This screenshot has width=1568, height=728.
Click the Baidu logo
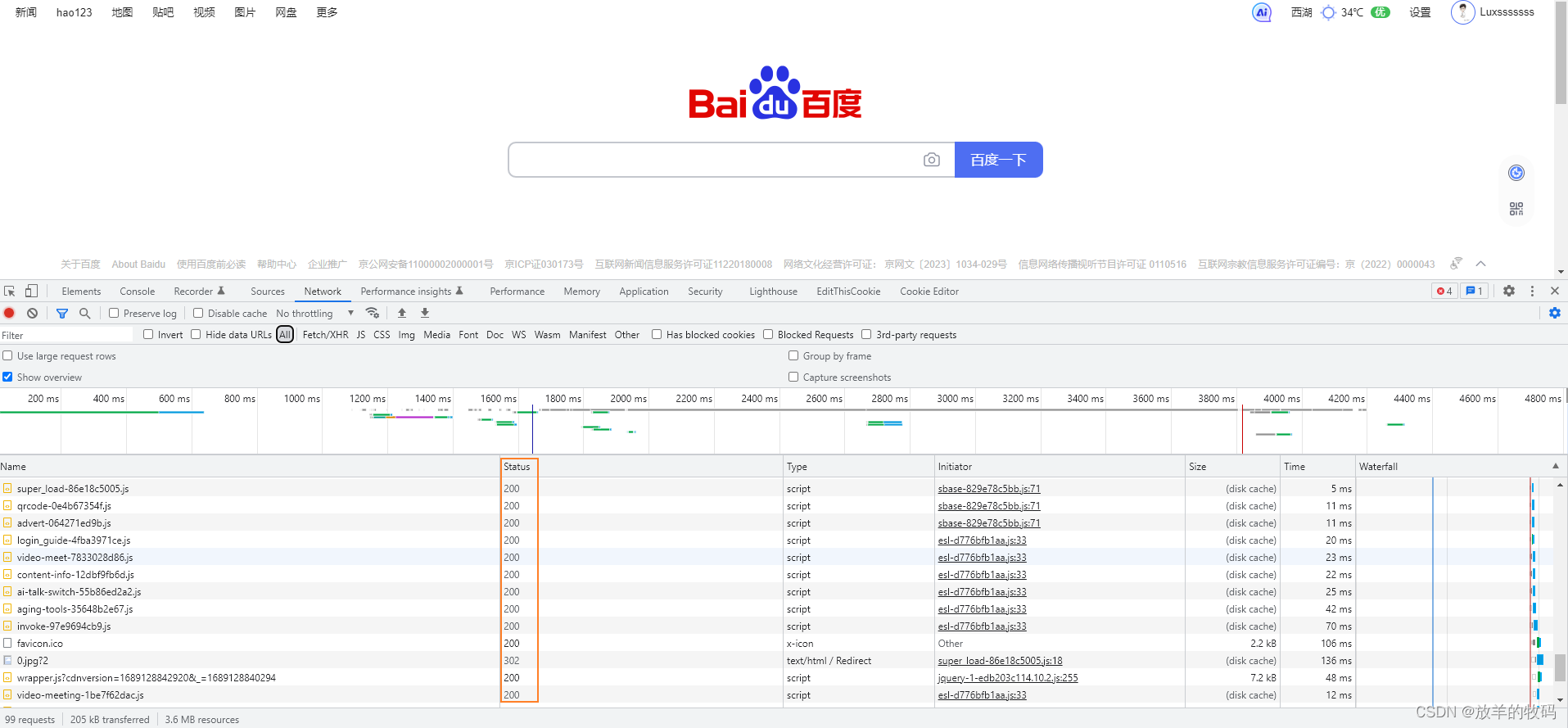(775, 93)
